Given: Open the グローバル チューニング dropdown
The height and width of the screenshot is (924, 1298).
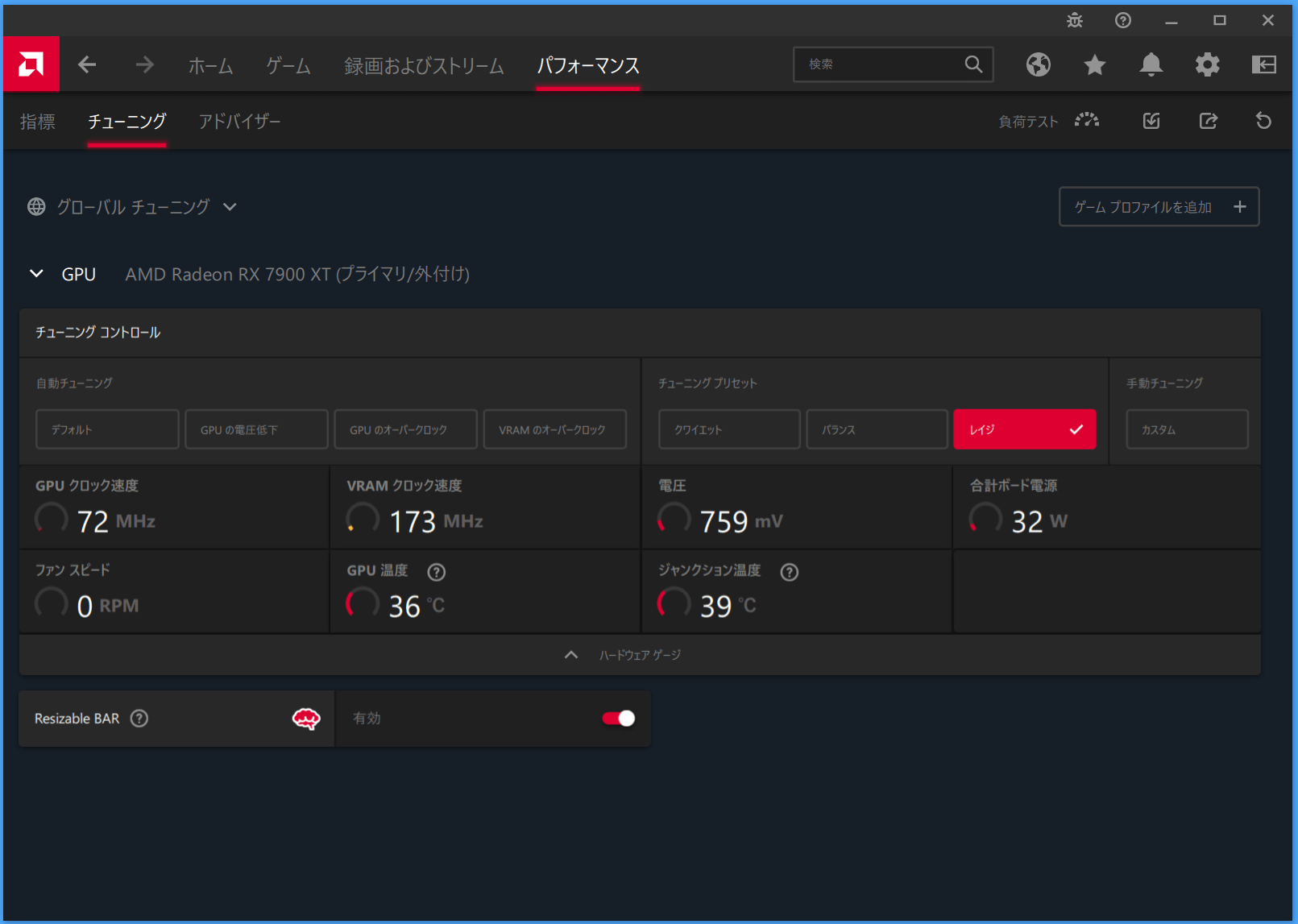Looking at the screenshot, I should tap(230, 207).
